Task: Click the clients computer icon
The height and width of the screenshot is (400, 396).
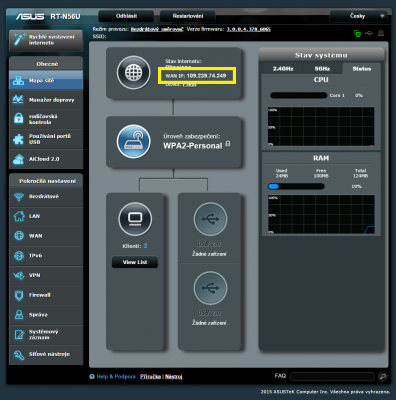Action: tap(135, 219)
